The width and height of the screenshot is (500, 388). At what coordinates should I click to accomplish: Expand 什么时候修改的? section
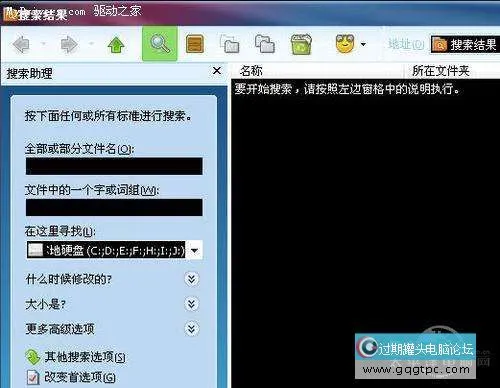click(192, 279)
